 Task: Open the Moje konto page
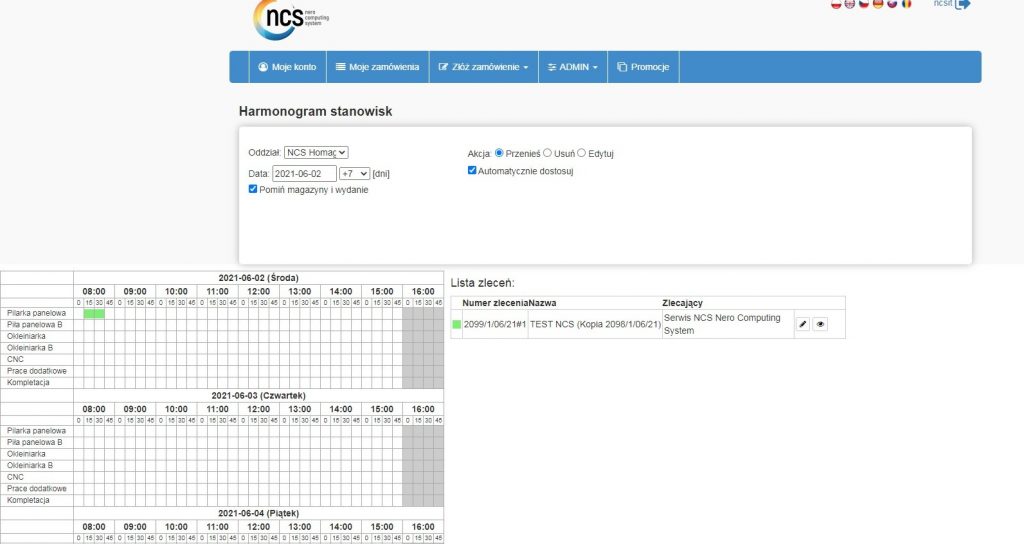coord(287,67)
